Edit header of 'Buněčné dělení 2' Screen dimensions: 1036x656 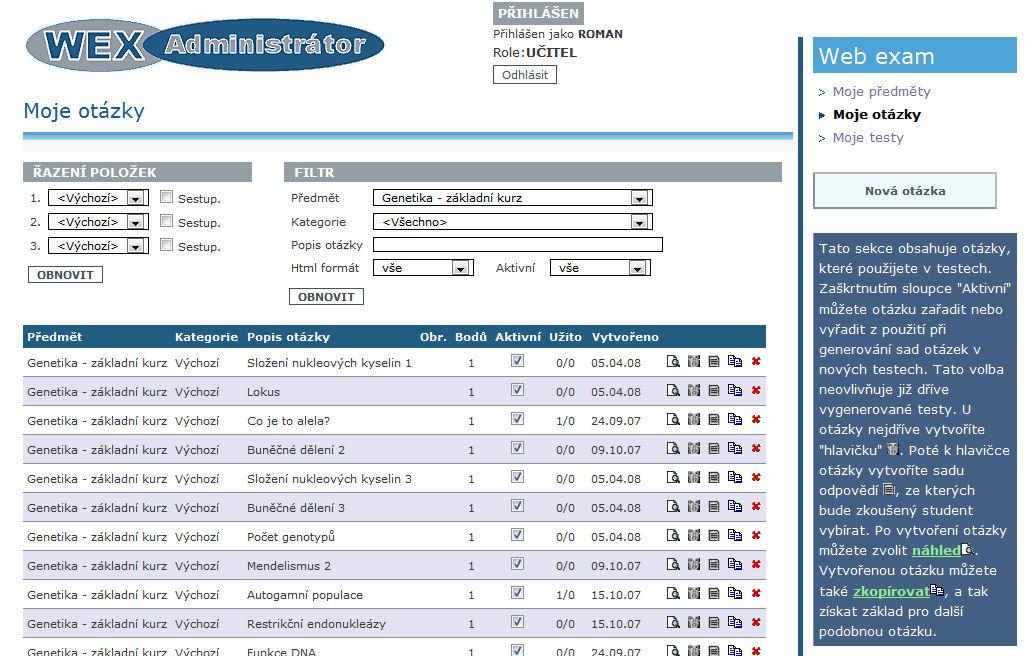pyautogui.click(x=694, y=449)
